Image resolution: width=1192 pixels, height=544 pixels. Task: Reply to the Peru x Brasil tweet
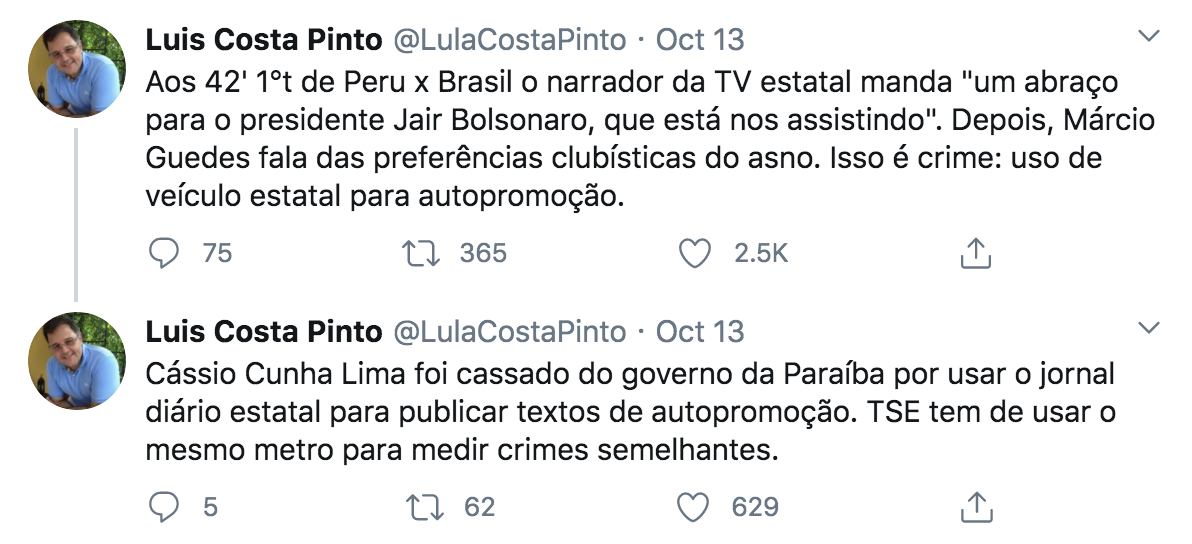tap(164, 254)
